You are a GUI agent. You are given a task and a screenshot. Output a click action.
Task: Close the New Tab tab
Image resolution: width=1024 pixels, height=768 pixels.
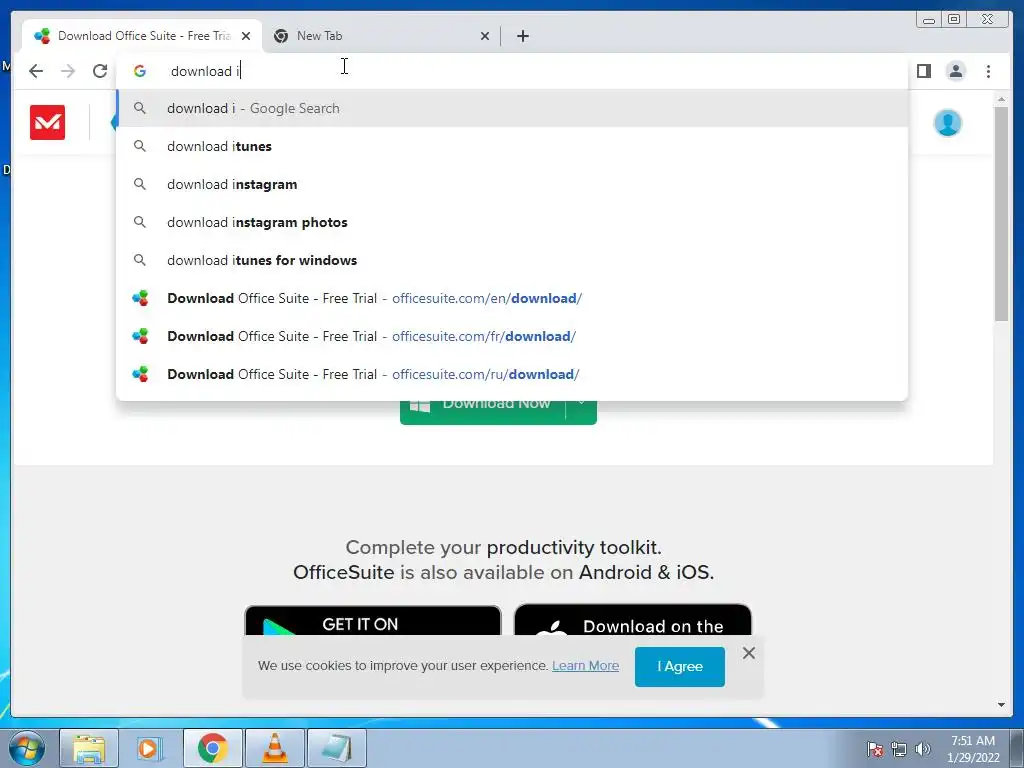pos(485,36)
